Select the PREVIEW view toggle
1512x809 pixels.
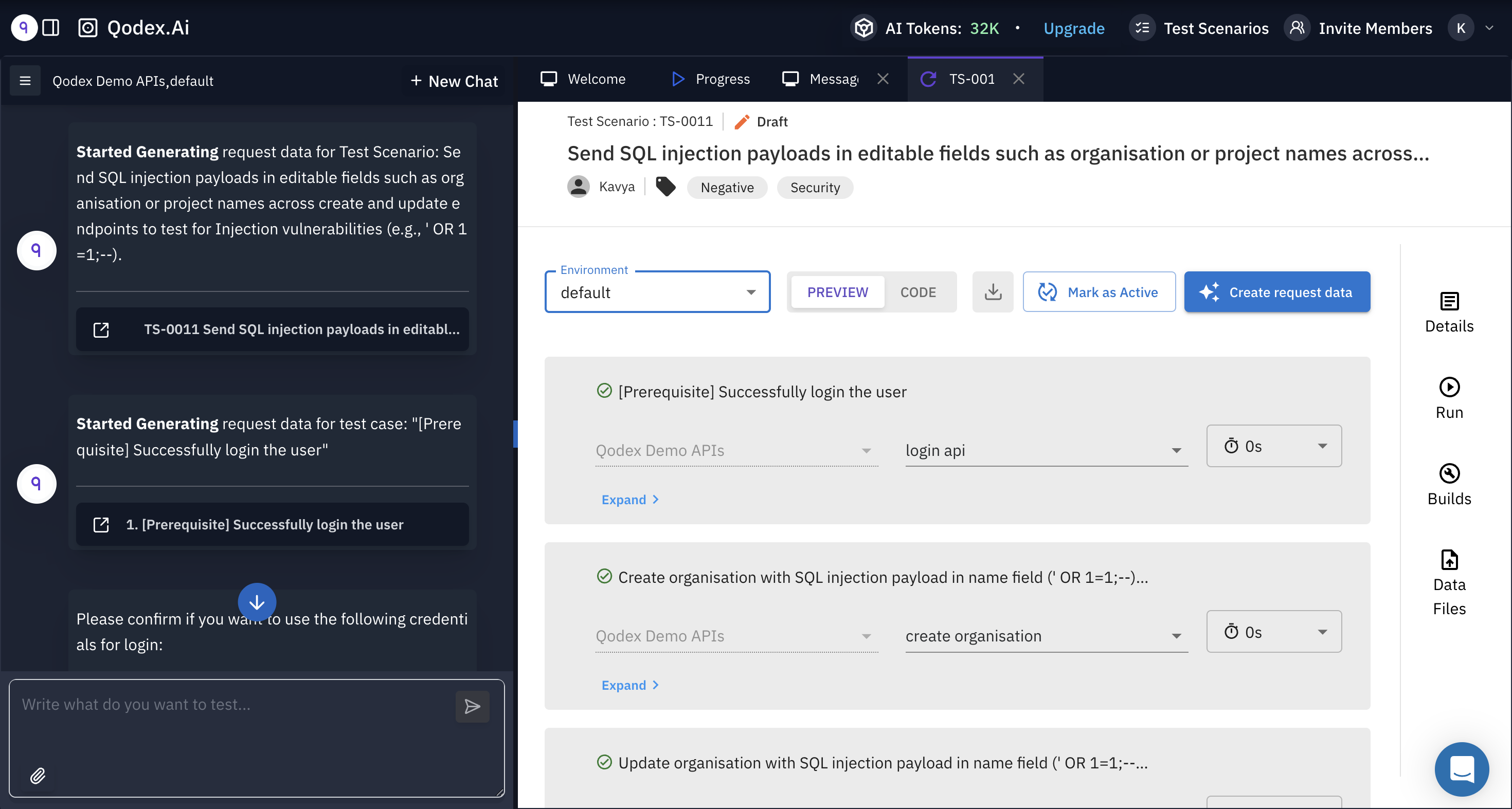point(837,292)
